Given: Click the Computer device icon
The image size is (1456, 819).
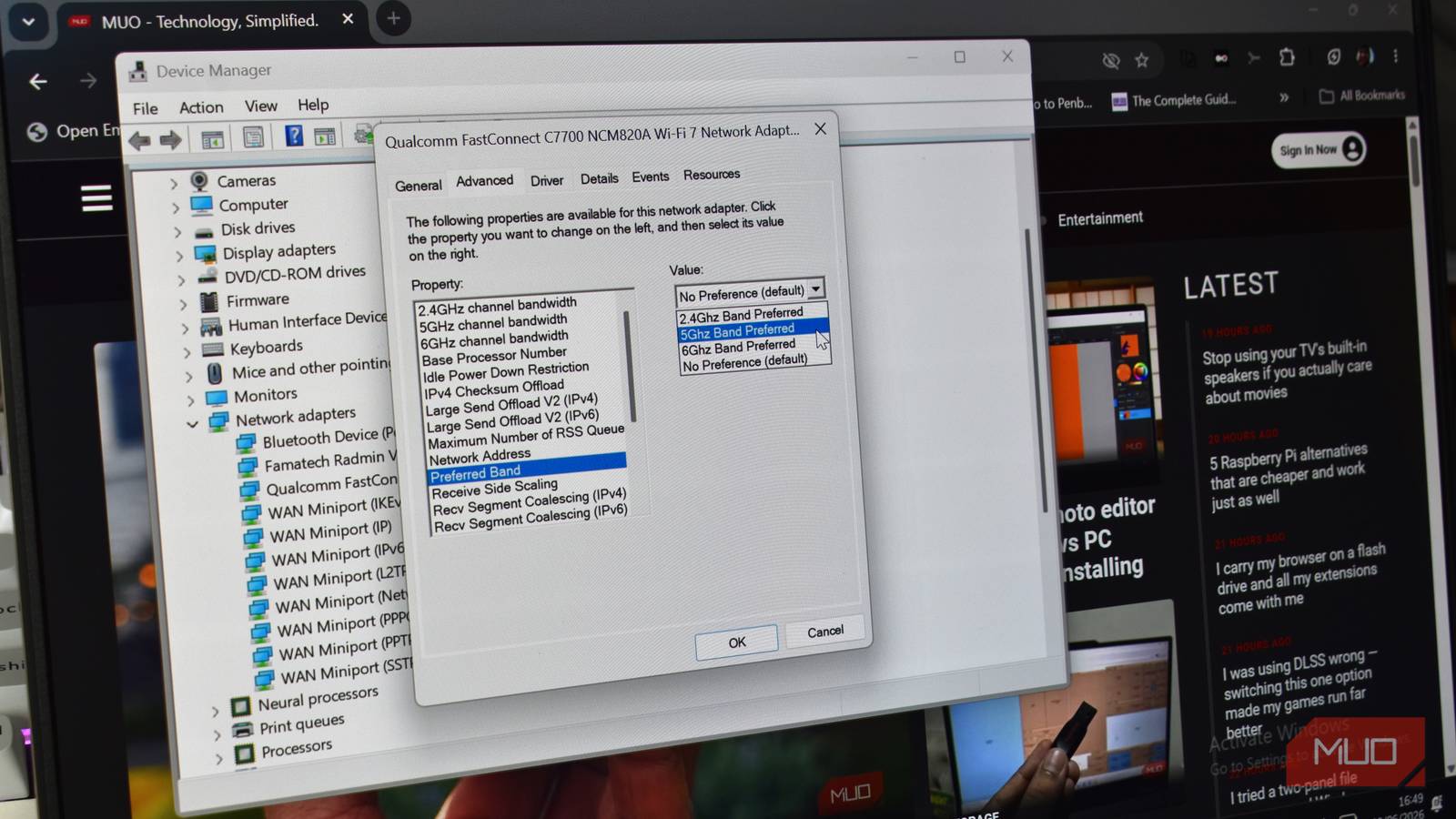Looking at the screenshot, I should point(202,206).
